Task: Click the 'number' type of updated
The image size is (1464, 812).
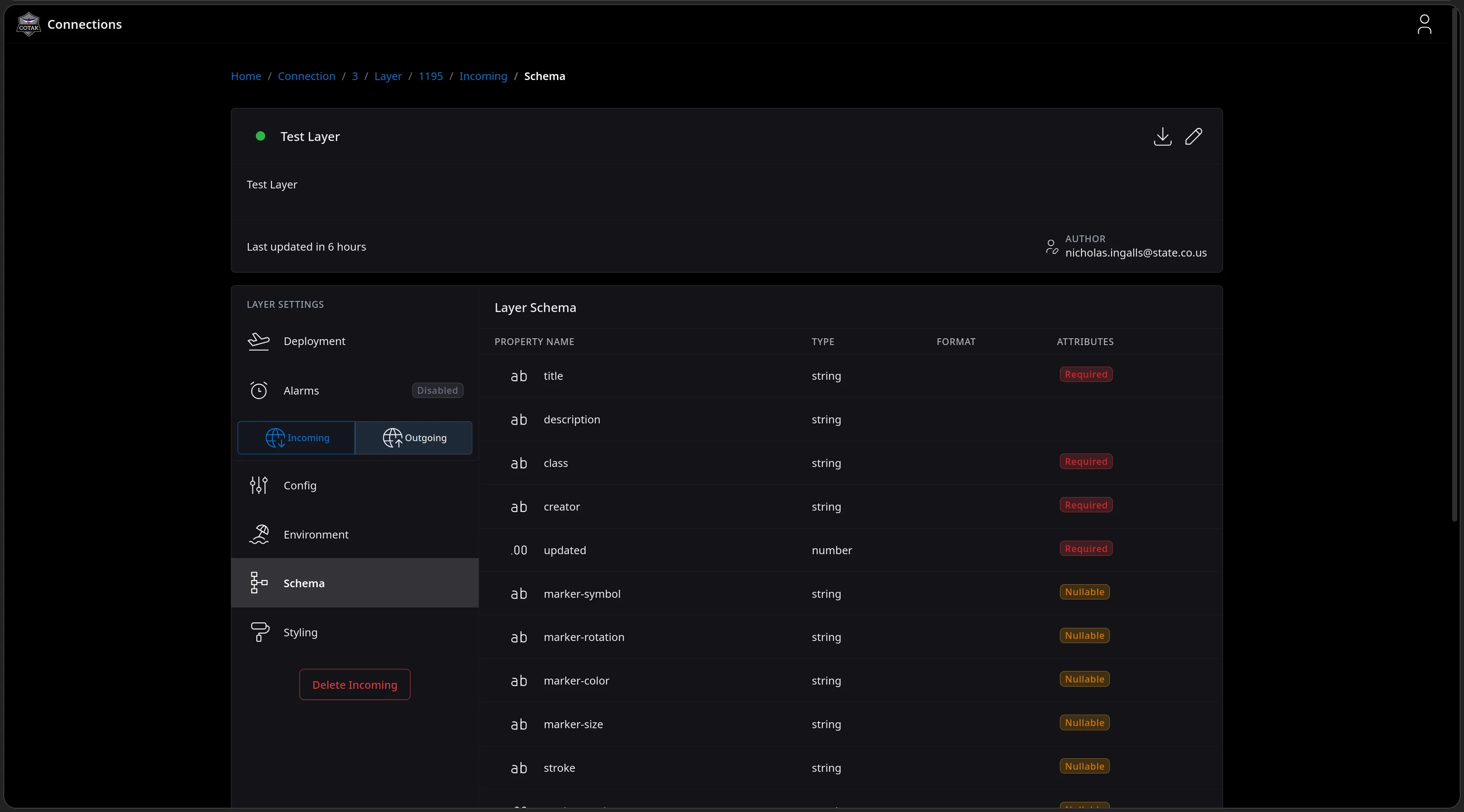Action: pyautogui.click(x=832, y=550)
